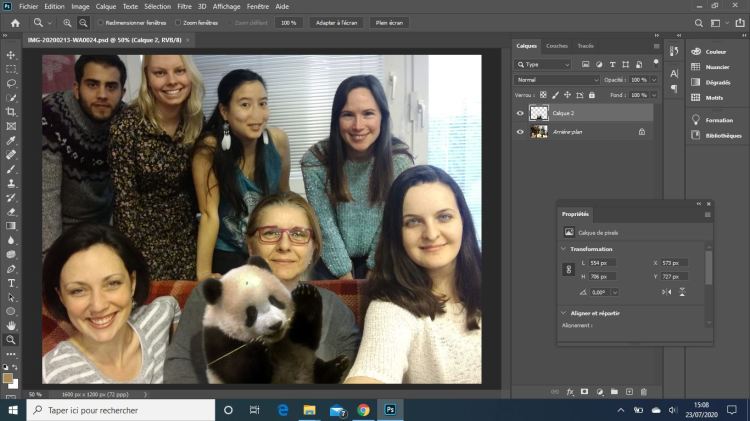Flip vertically in Propriétés panel
This screenshot has height=421, width=750.
[682, 292]
